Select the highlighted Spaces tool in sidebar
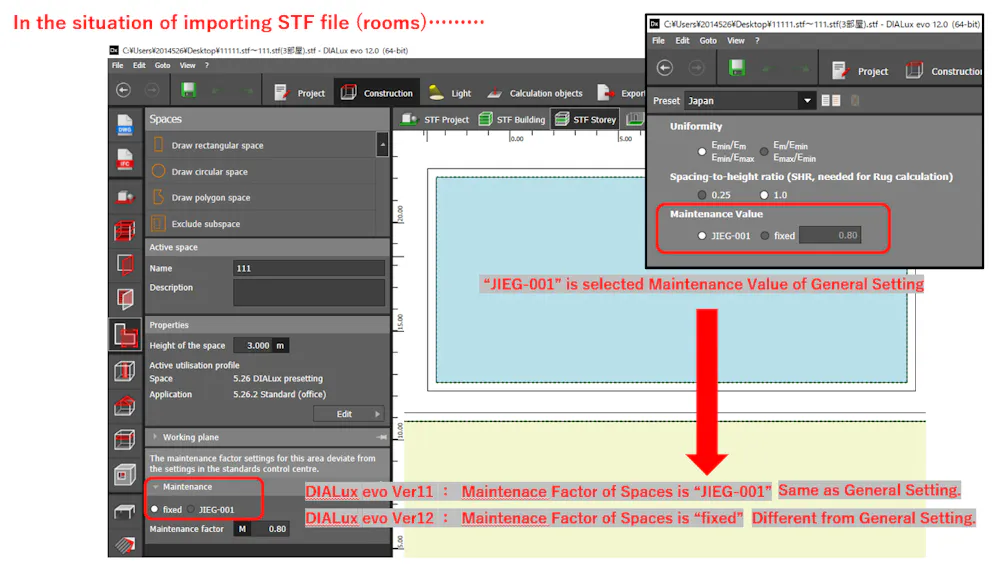The width and height of the screenshot is (1000, 569). point(125,334)
